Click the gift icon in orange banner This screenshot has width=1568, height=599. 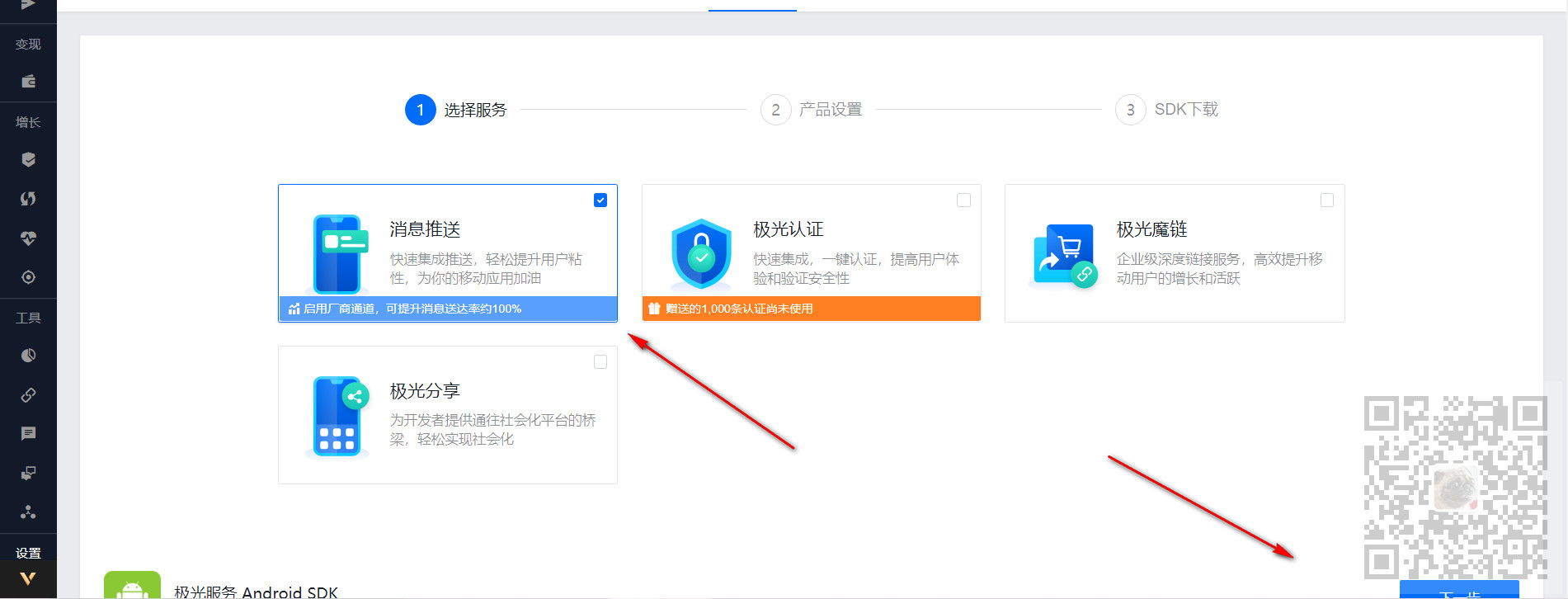coord(654,309)
